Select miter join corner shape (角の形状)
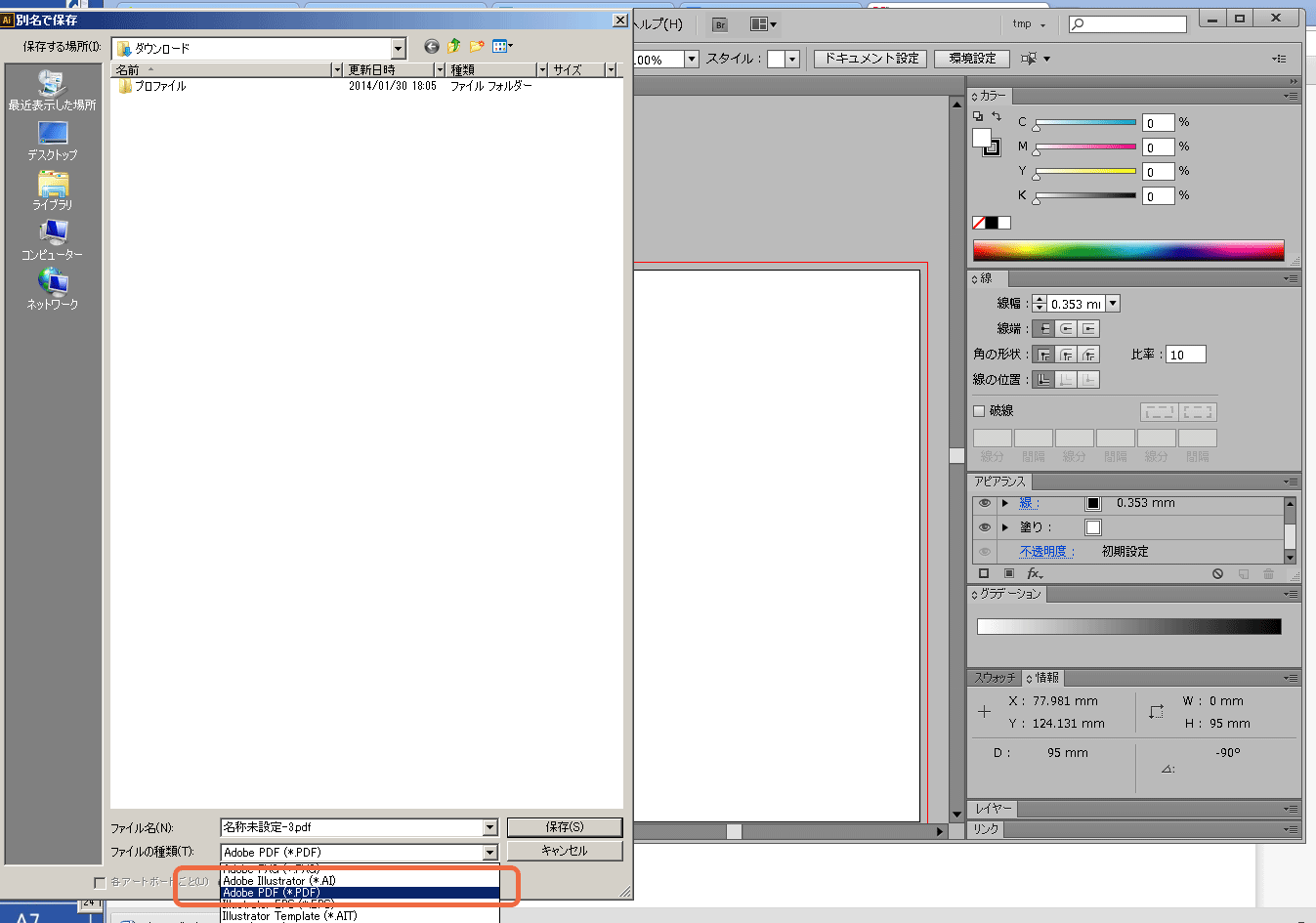 point(1044,355)
